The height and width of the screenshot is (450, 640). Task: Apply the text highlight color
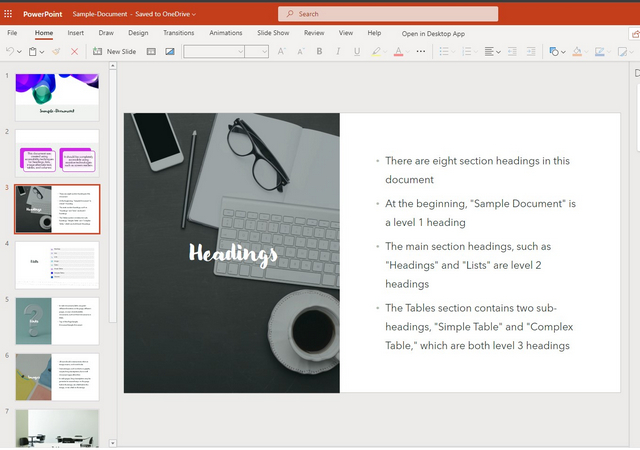(376, 51)
